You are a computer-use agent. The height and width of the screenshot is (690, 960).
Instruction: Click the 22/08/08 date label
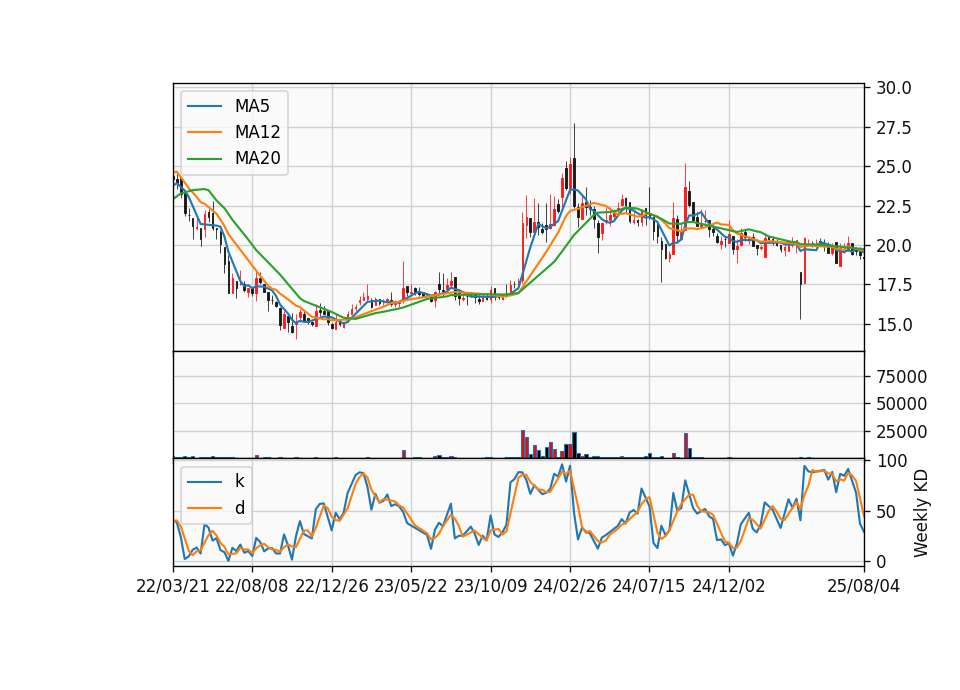tap(252, 586)
